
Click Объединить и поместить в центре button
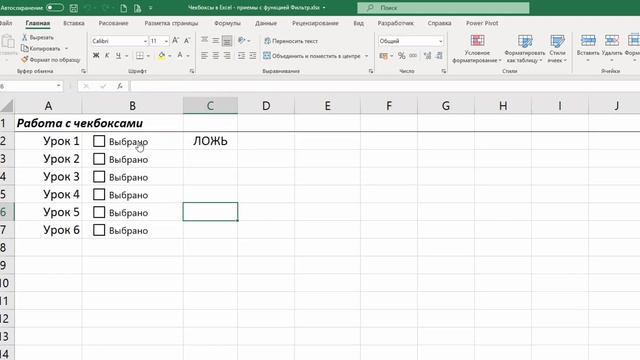(x=312, y=56)
